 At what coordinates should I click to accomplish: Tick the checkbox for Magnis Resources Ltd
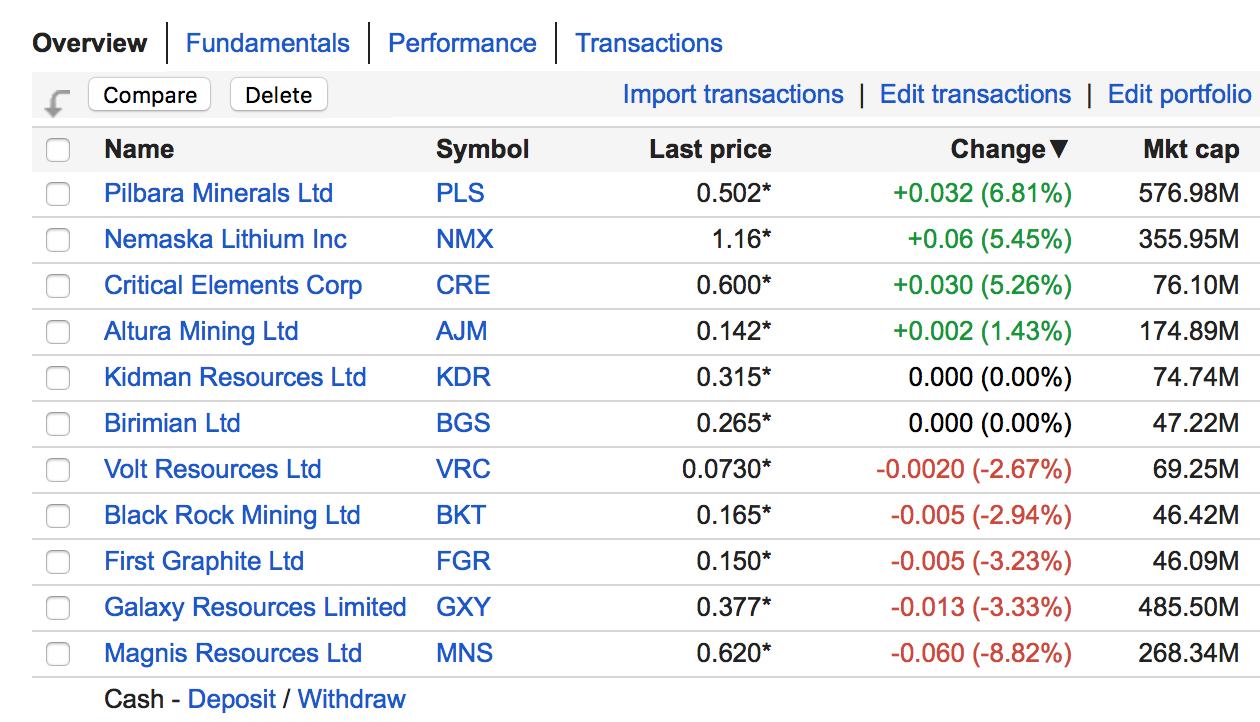pyautogui.click(x=58, y=654)
